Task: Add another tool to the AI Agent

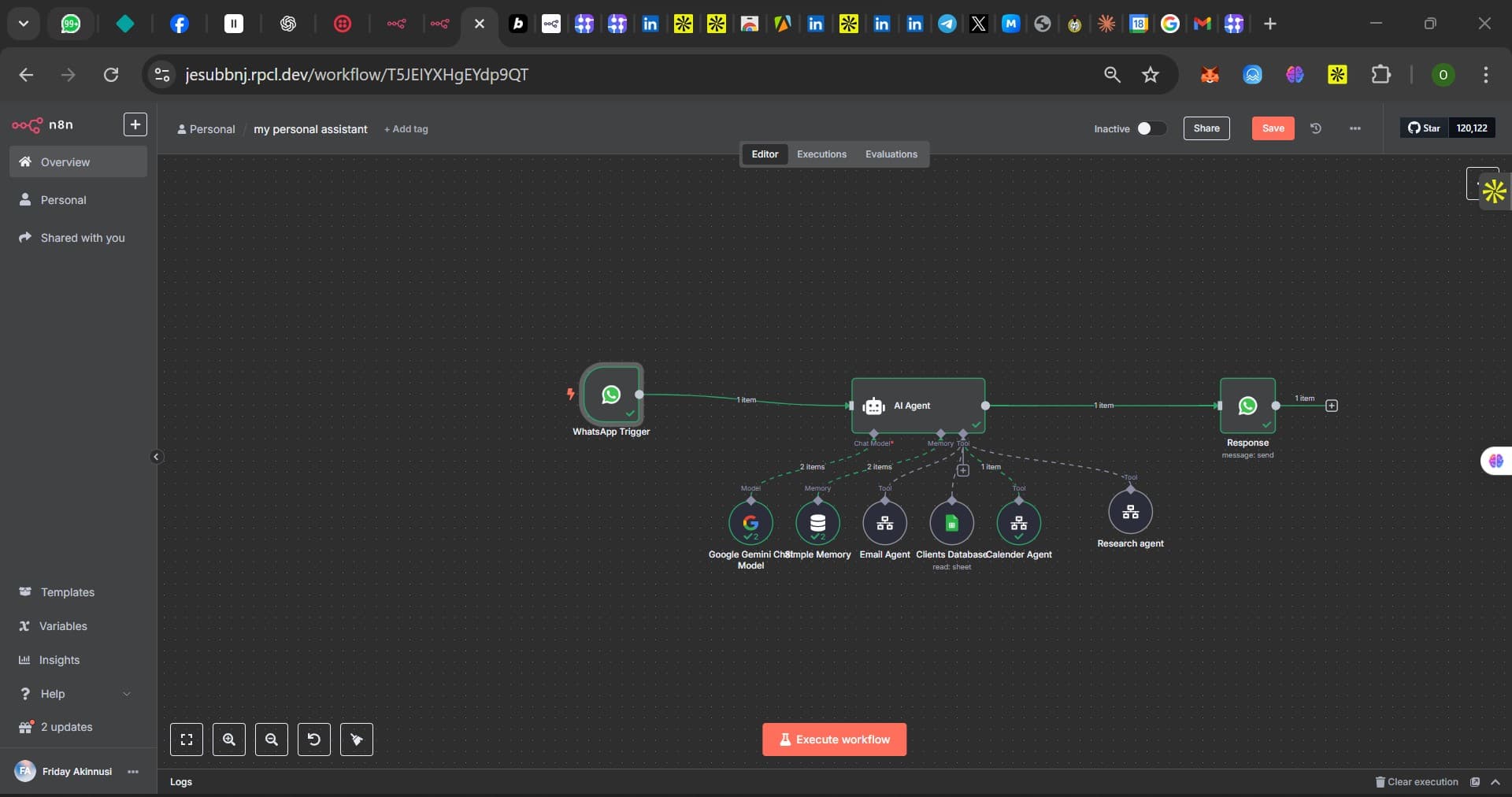Action: pyautogui.click(x=962, y=470)
